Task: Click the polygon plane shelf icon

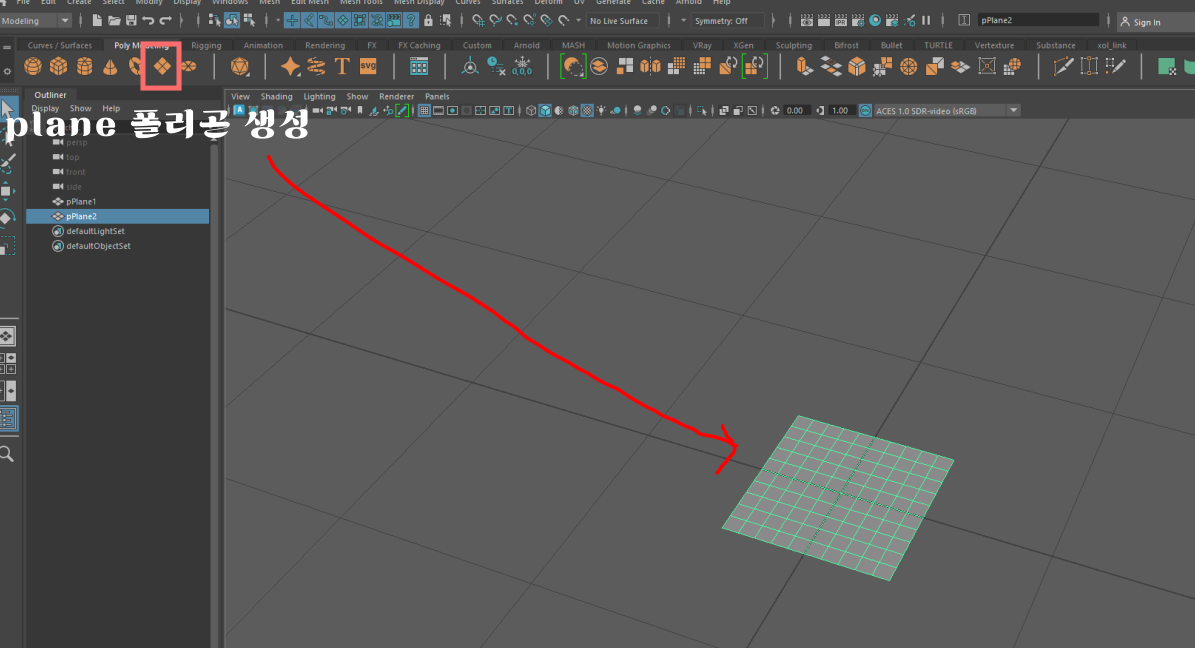Action: (x=162, y=67)
